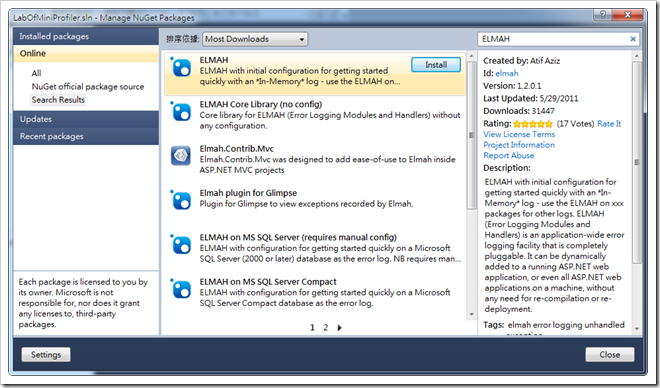Click the details pane scroll-down arrow
Image resolution: width=660 pixels, height=388 pixels.
coord(636,329)
